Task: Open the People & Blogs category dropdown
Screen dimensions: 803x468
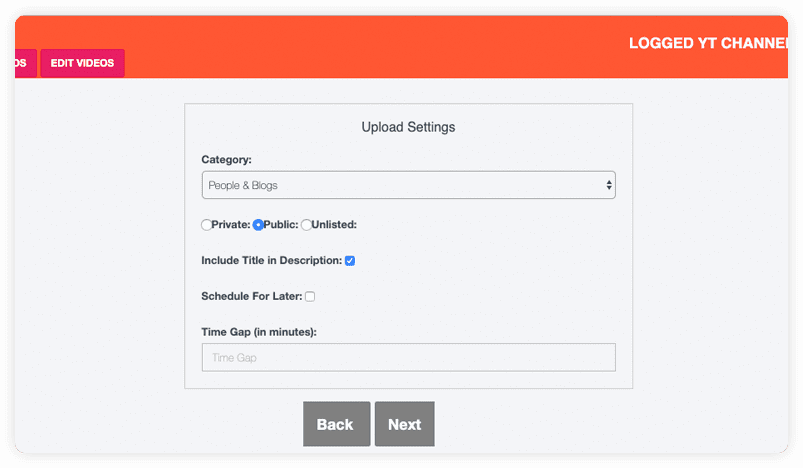Action: (x=408, y=185)
